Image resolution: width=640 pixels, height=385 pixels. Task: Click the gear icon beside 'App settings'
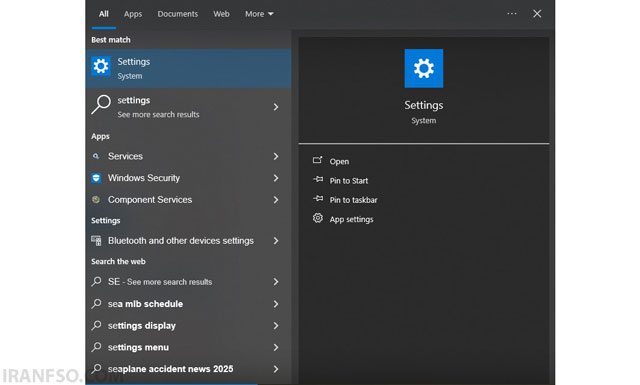tap(318, 218)
